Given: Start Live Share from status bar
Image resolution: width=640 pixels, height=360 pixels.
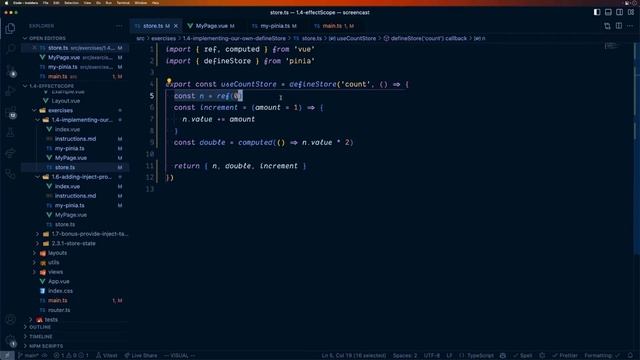Looking at the screenshot, I should pos(141,356).
